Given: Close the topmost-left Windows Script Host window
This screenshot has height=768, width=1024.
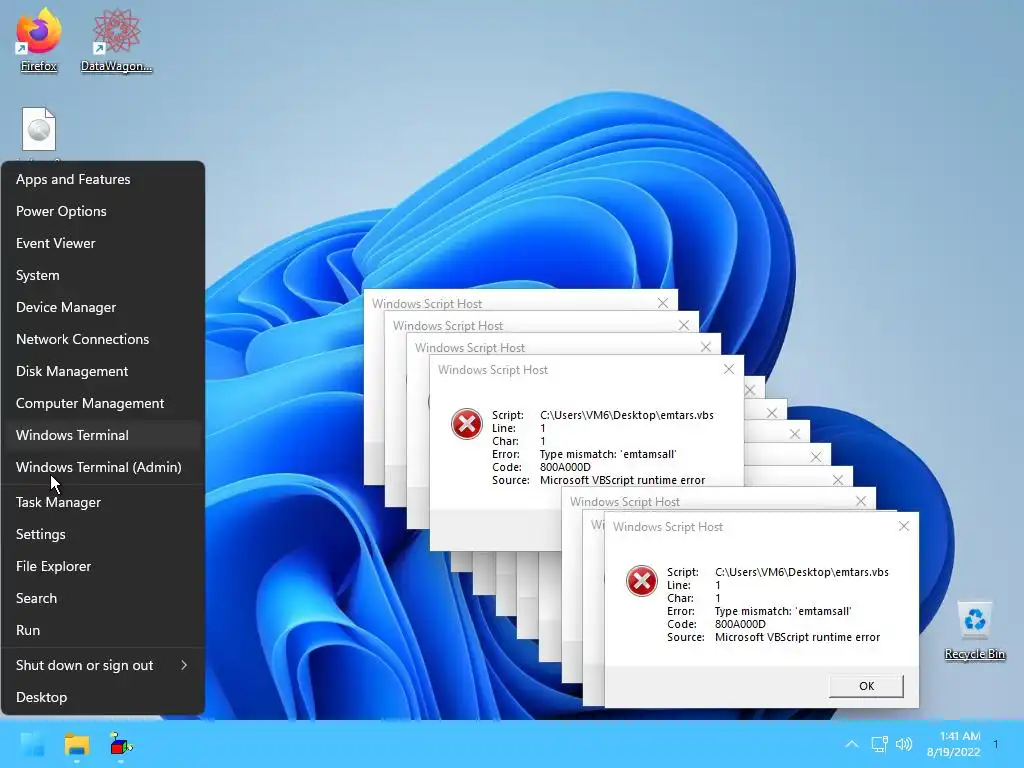Looking at the screenshot, I should pos(663,303).
